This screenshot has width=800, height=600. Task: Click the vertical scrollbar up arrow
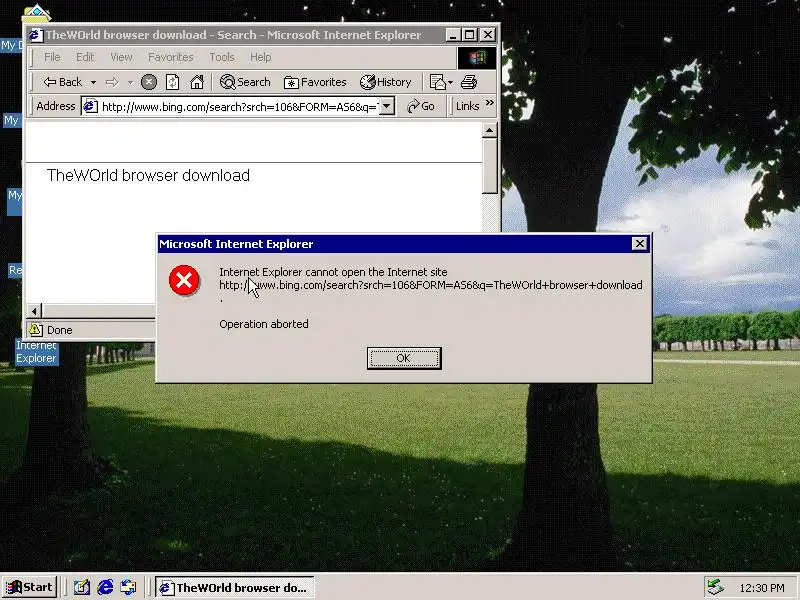point(489,131)
